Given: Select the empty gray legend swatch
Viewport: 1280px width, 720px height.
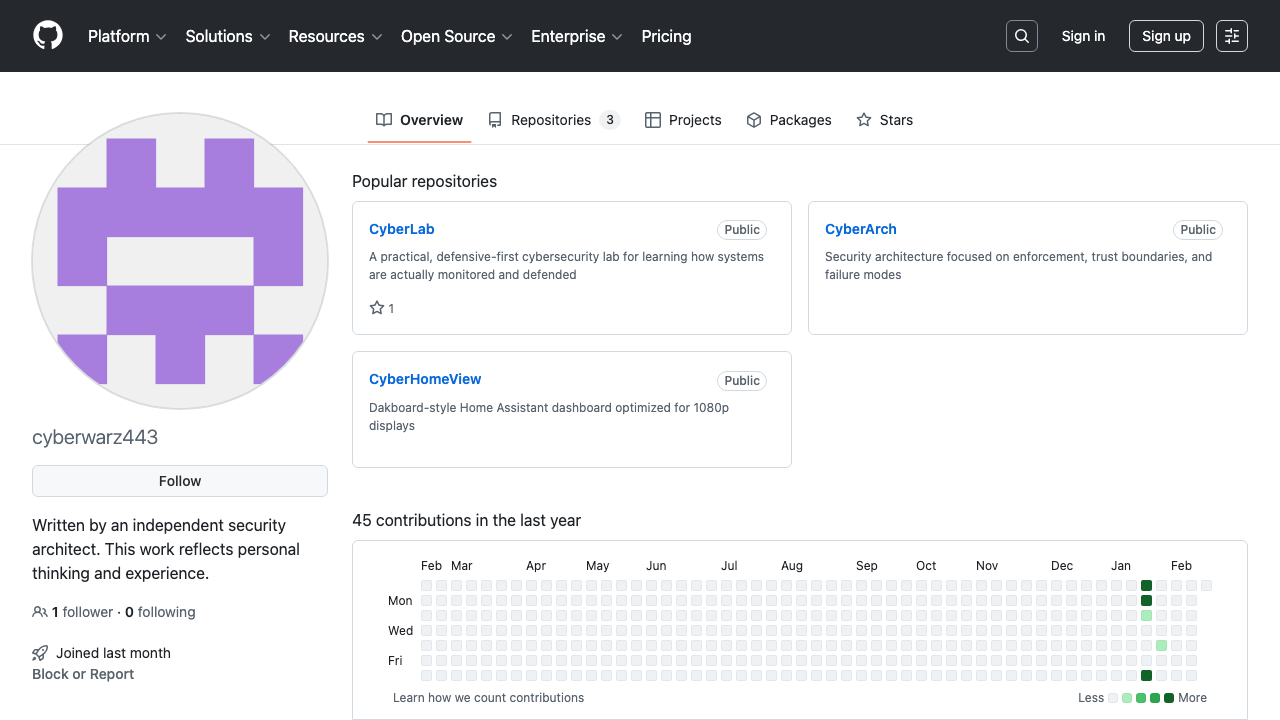Looking at the screenshot, I should (1113, 698).
